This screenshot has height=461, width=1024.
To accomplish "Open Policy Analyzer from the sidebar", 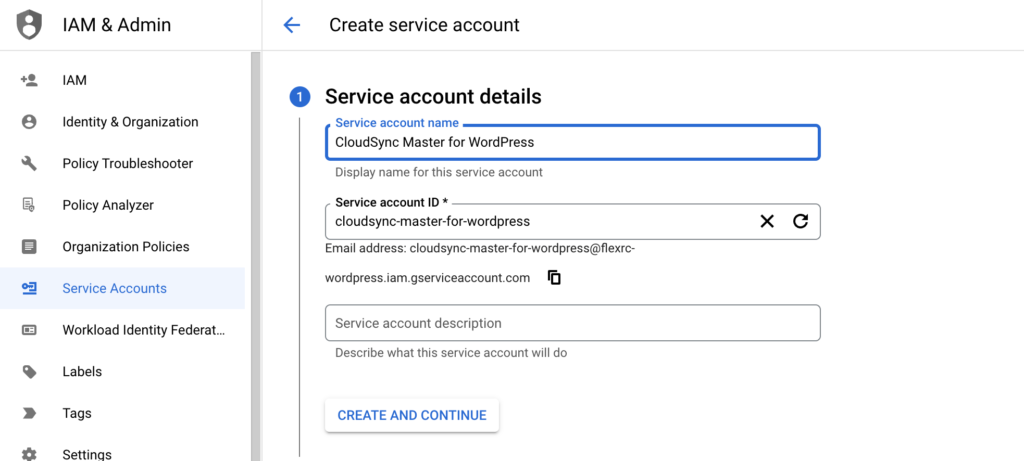I will click(x=108, y=205).
